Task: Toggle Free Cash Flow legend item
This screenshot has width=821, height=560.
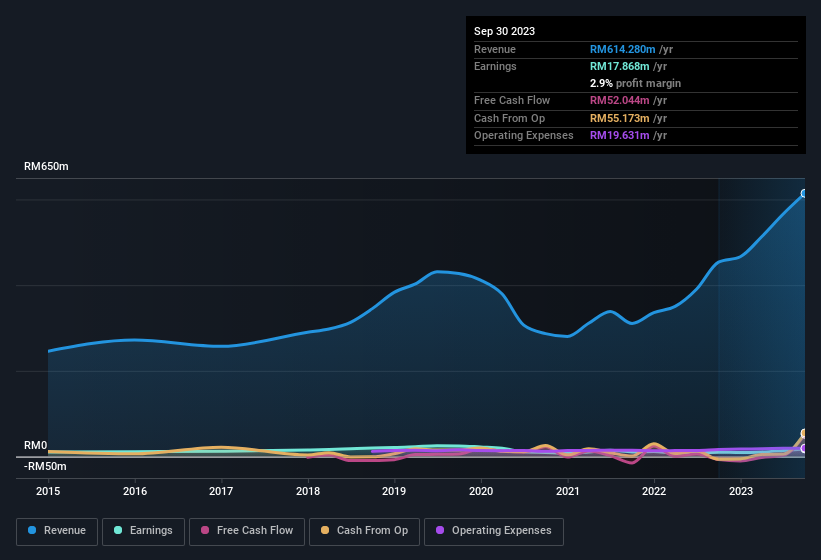Action: [247, 531]
